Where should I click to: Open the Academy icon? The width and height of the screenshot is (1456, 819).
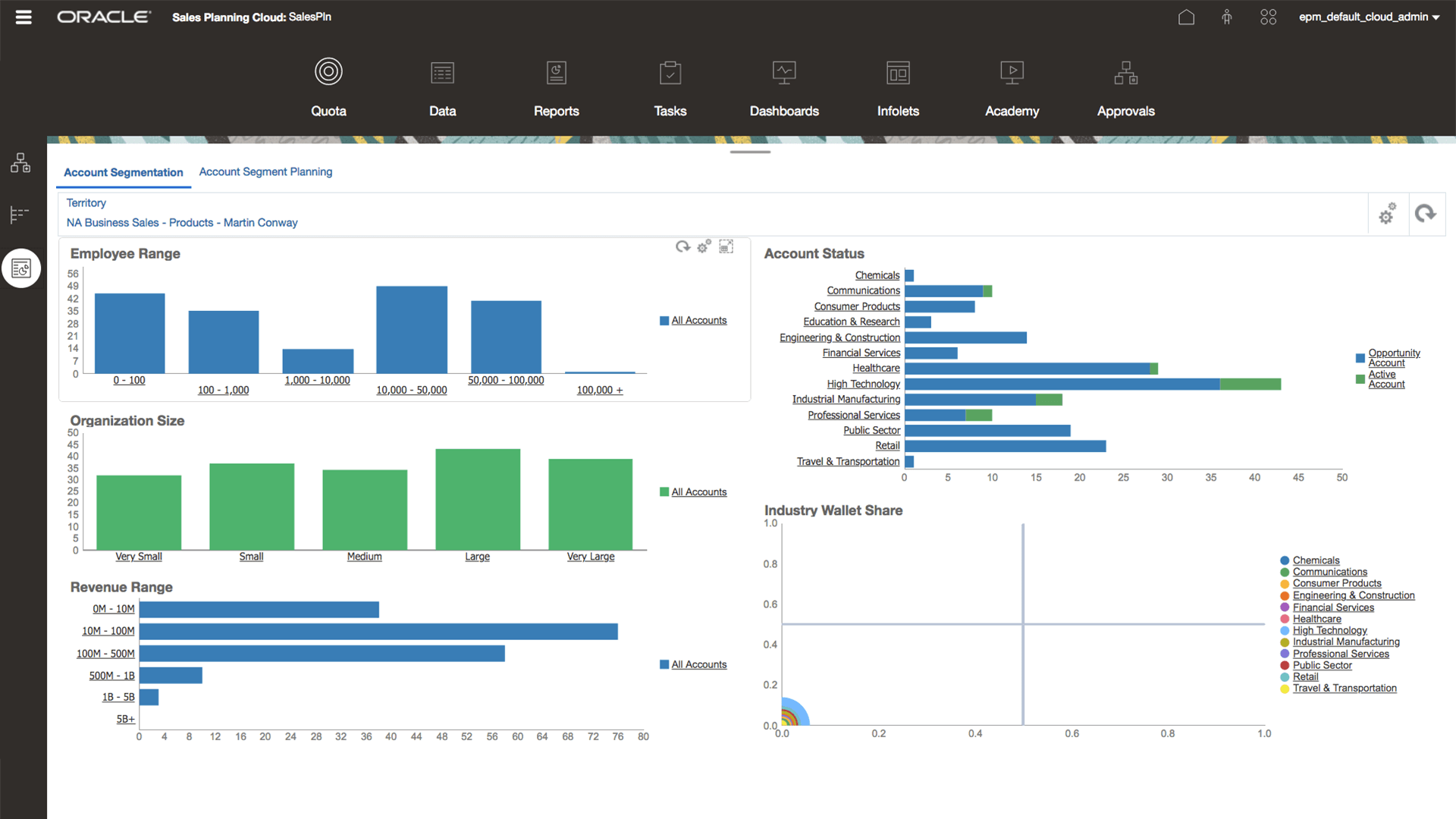coord(1012,72)
